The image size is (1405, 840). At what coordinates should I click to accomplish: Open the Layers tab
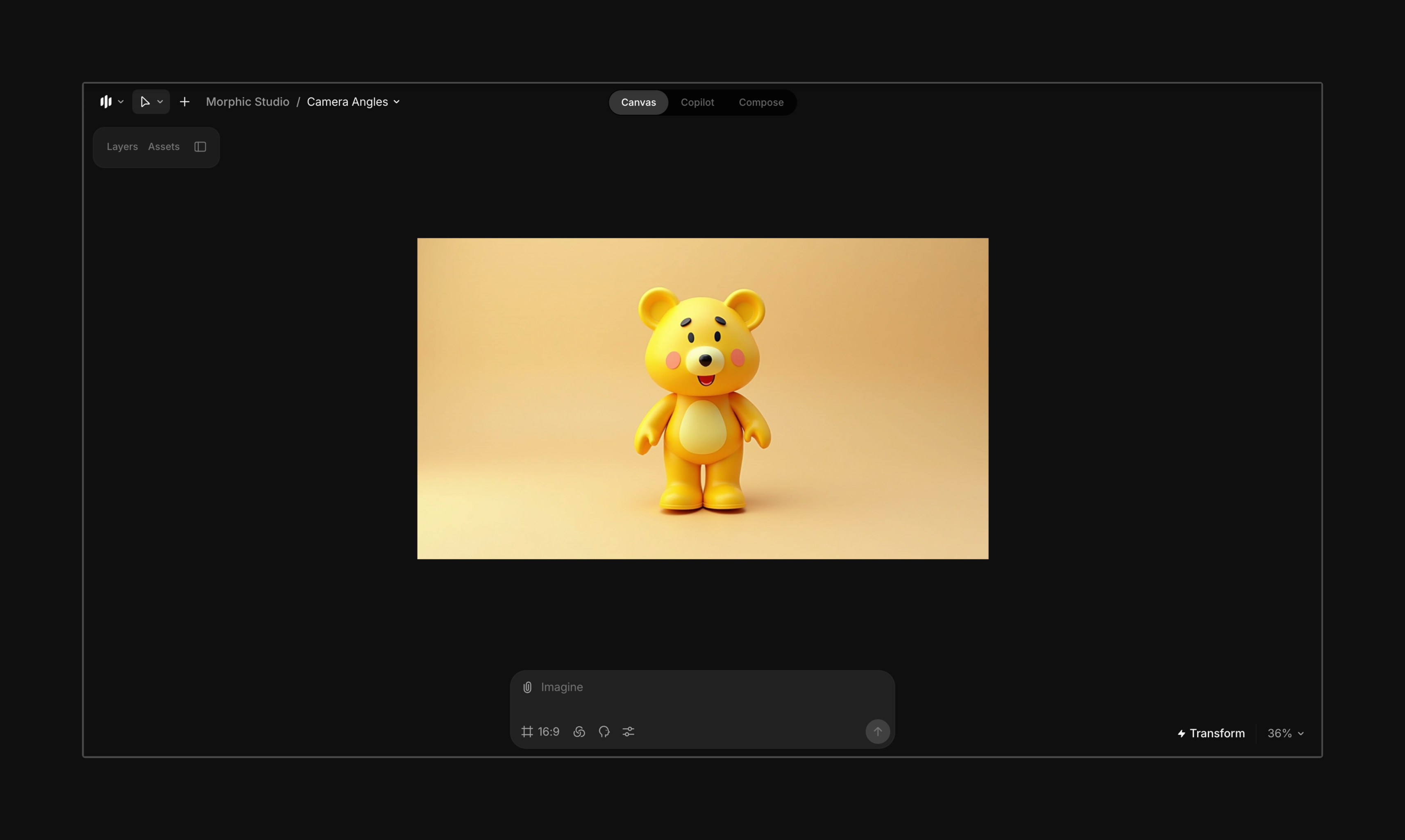tap(123, 147)
